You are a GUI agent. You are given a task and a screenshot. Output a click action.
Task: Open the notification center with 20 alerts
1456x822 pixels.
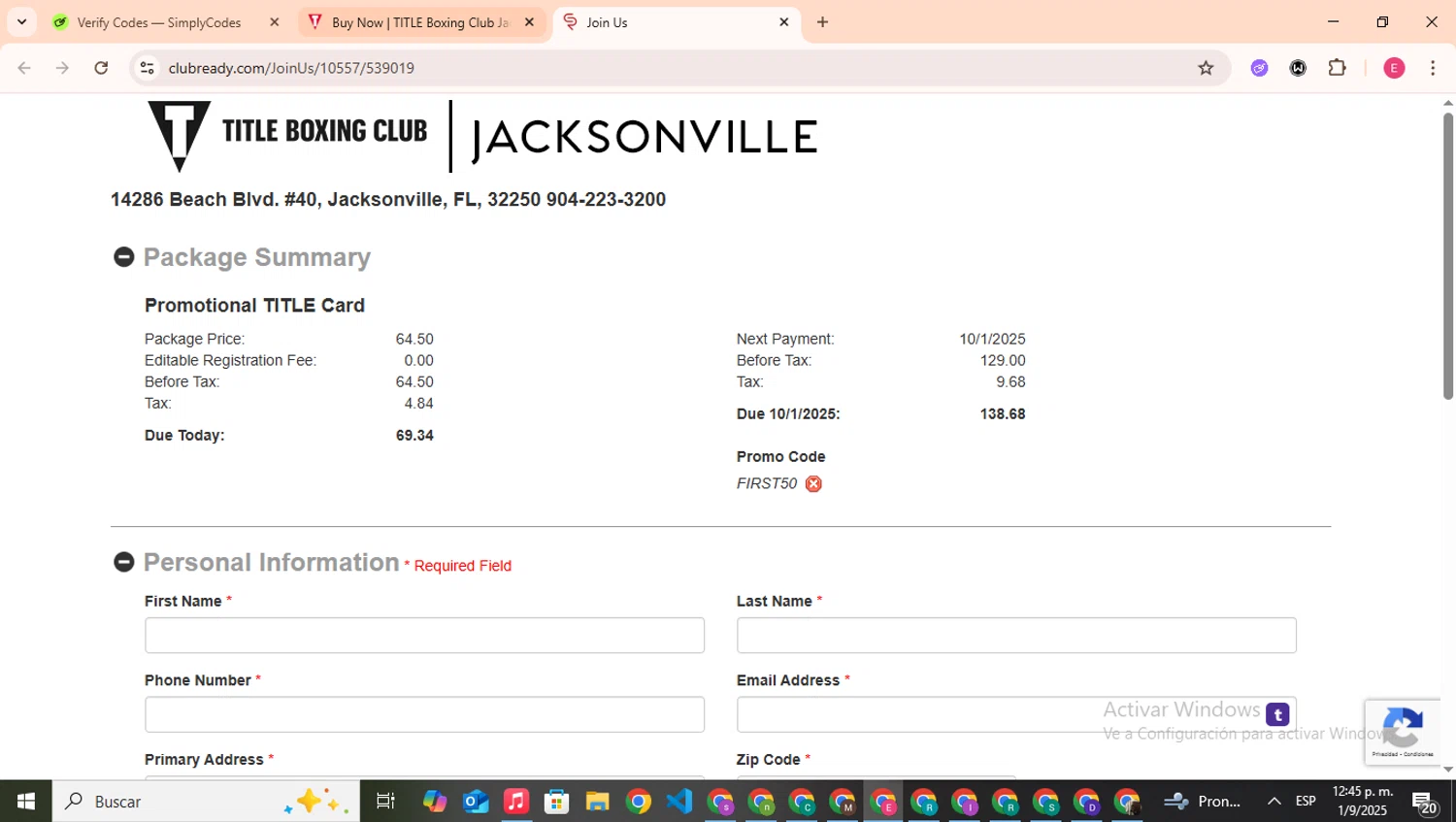pos(1424,803)
